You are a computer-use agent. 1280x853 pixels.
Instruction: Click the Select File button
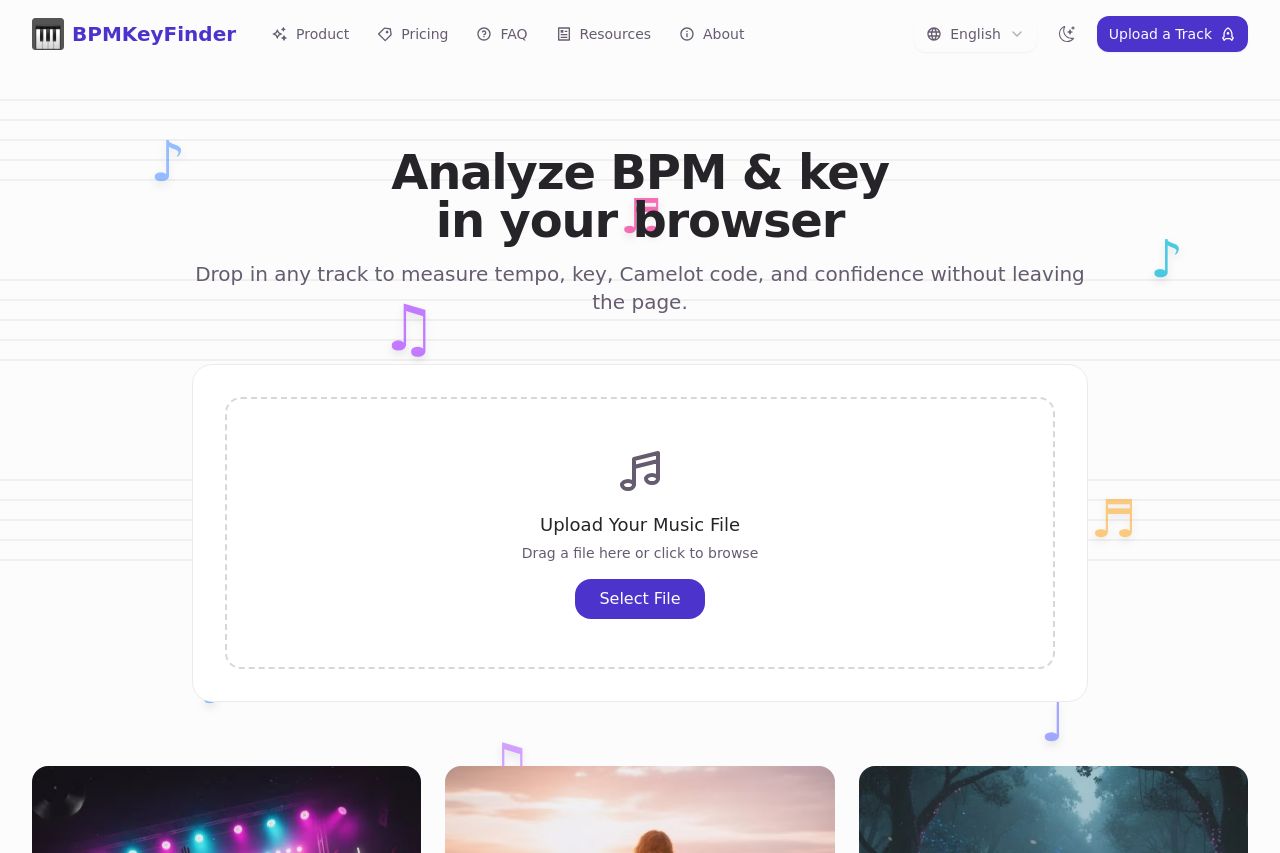[640, 599]
